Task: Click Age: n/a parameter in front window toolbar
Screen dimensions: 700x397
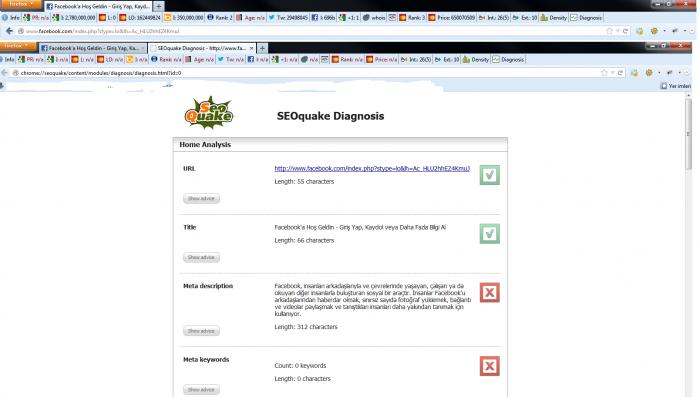Action: point(200,59)
